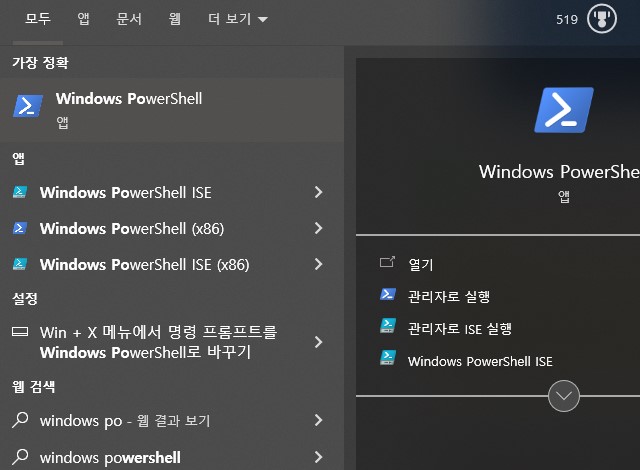Screen dimensions: 640x470
Task: Select 'Windows PowerShell ISE (x86)' result text
Action: pyautogui.click(x=144, y=265)
